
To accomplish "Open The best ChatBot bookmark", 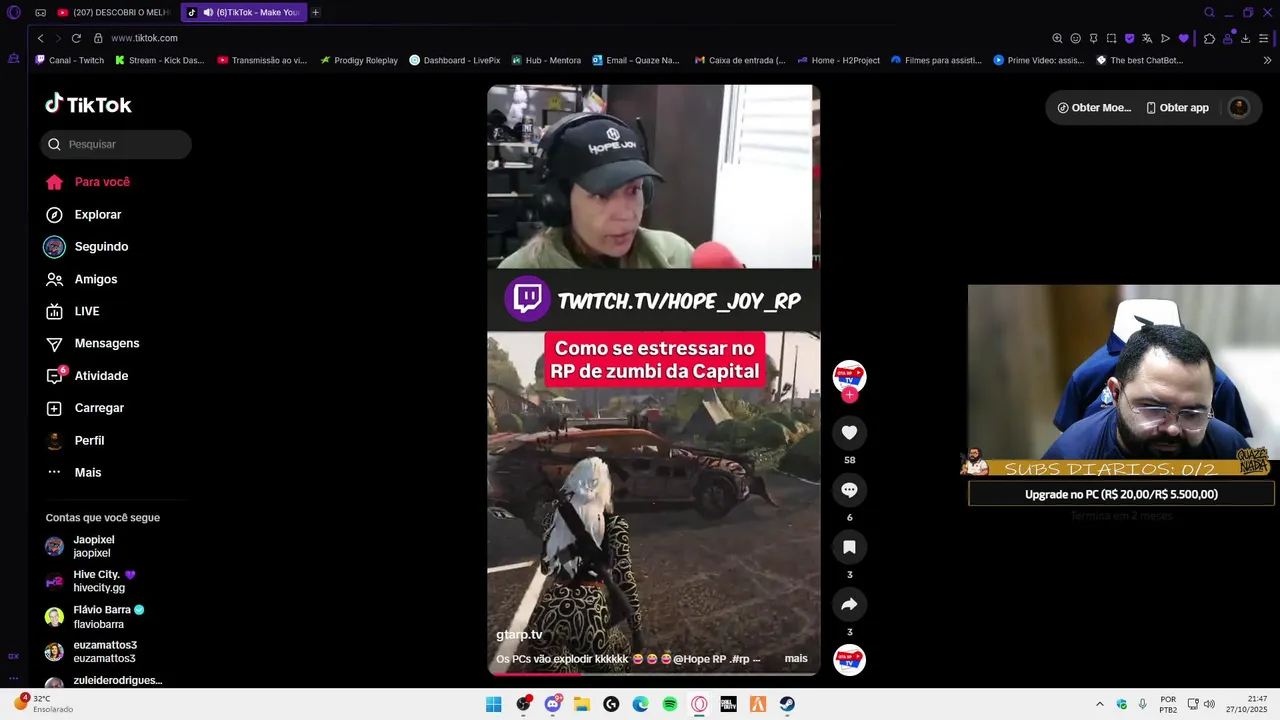I will (1139, 60).
